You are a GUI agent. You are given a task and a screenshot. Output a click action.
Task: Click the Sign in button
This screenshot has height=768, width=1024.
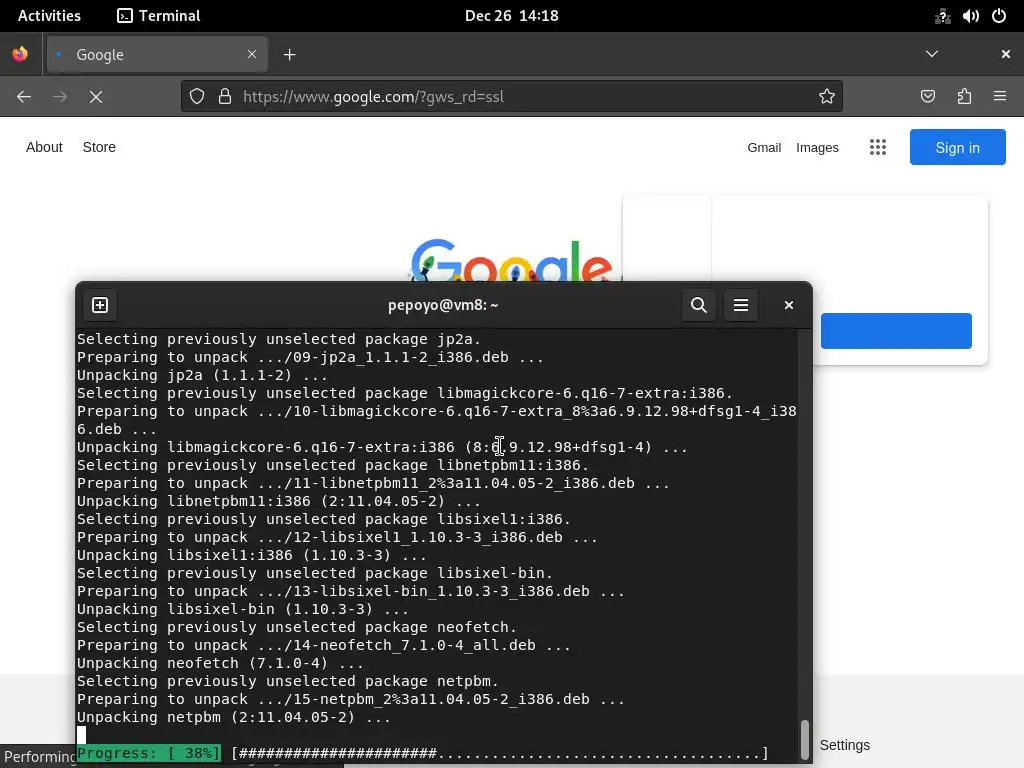957,147
